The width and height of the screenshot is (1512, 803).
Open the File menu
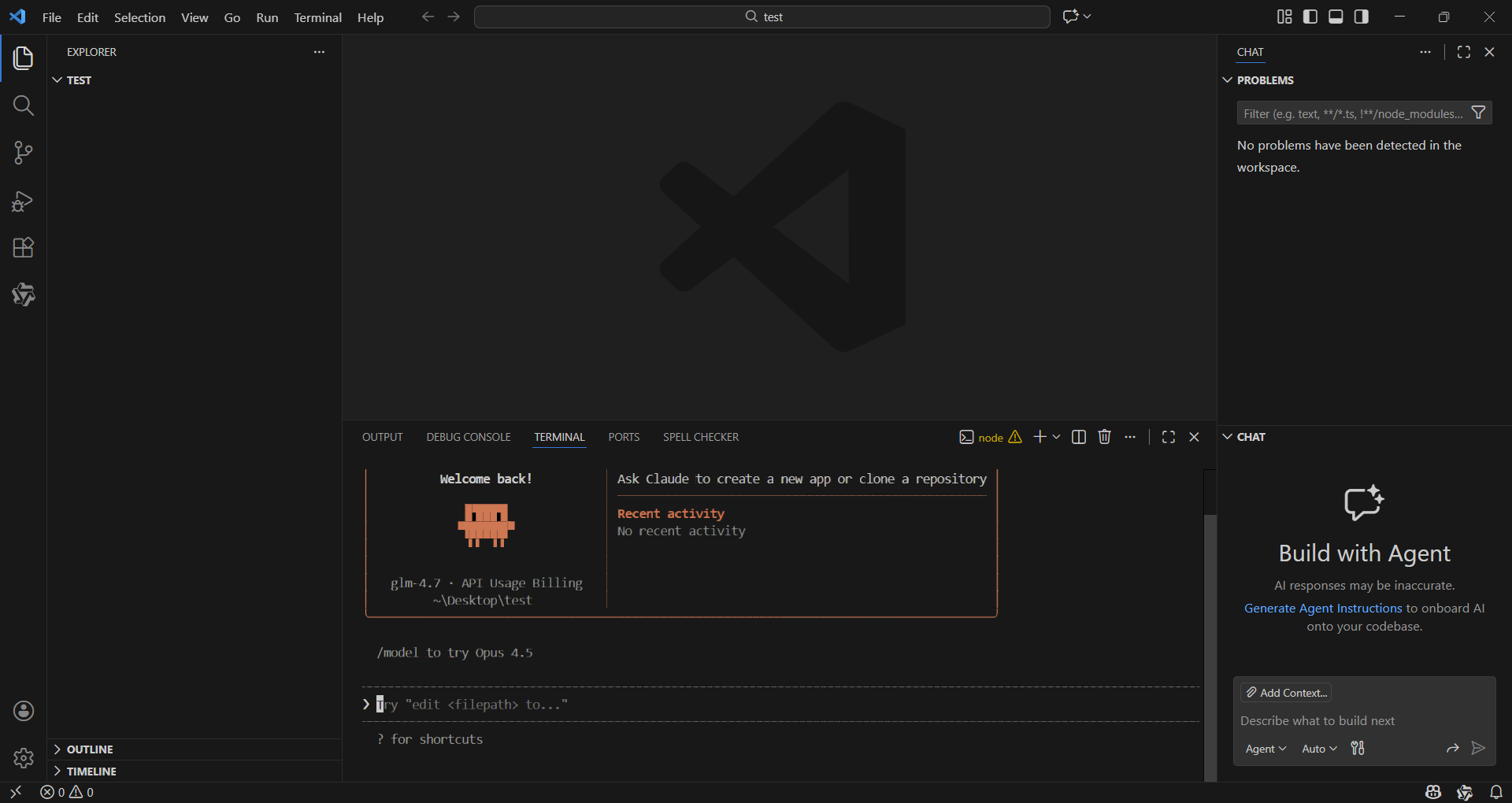pyautogui.click(x=51, y=17)
